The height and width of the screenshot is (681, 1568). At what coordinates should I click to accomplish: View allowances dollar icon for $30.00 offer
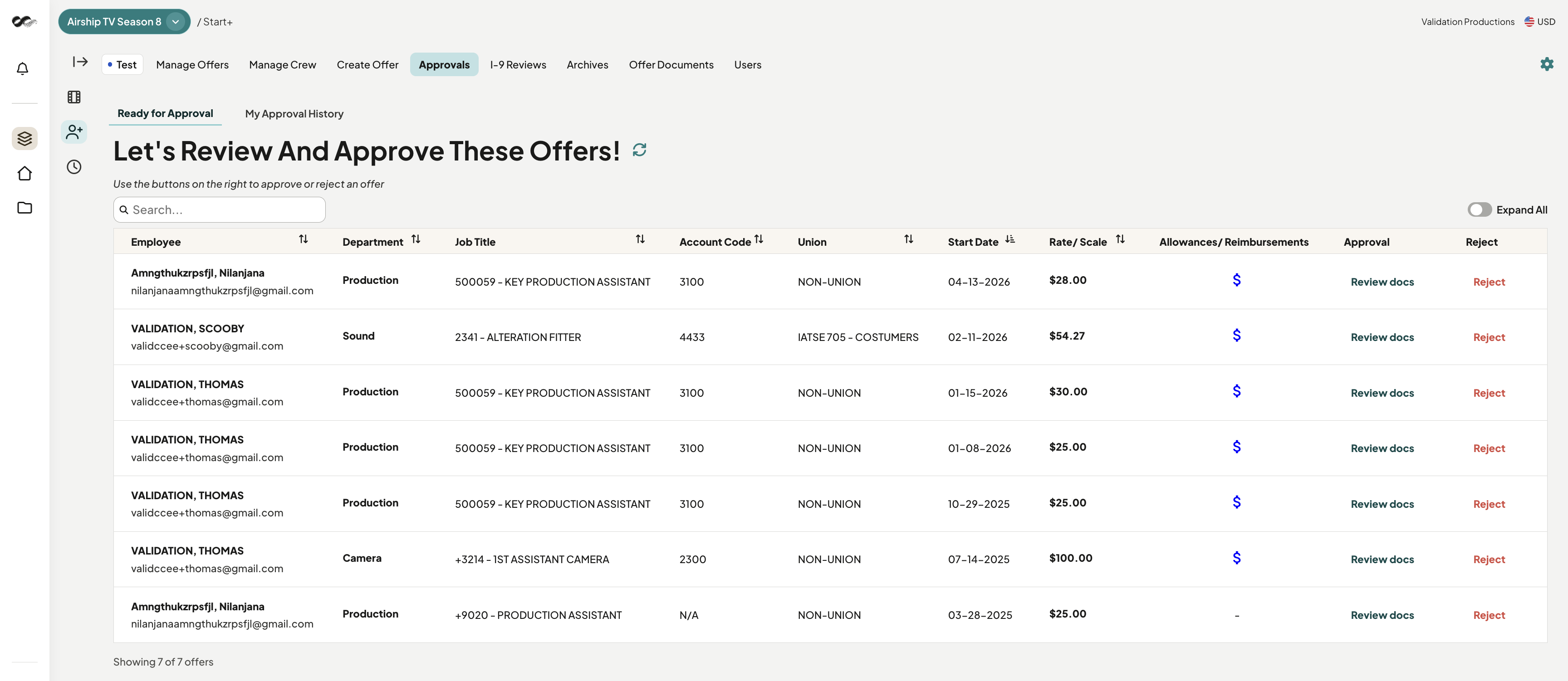1236,391
